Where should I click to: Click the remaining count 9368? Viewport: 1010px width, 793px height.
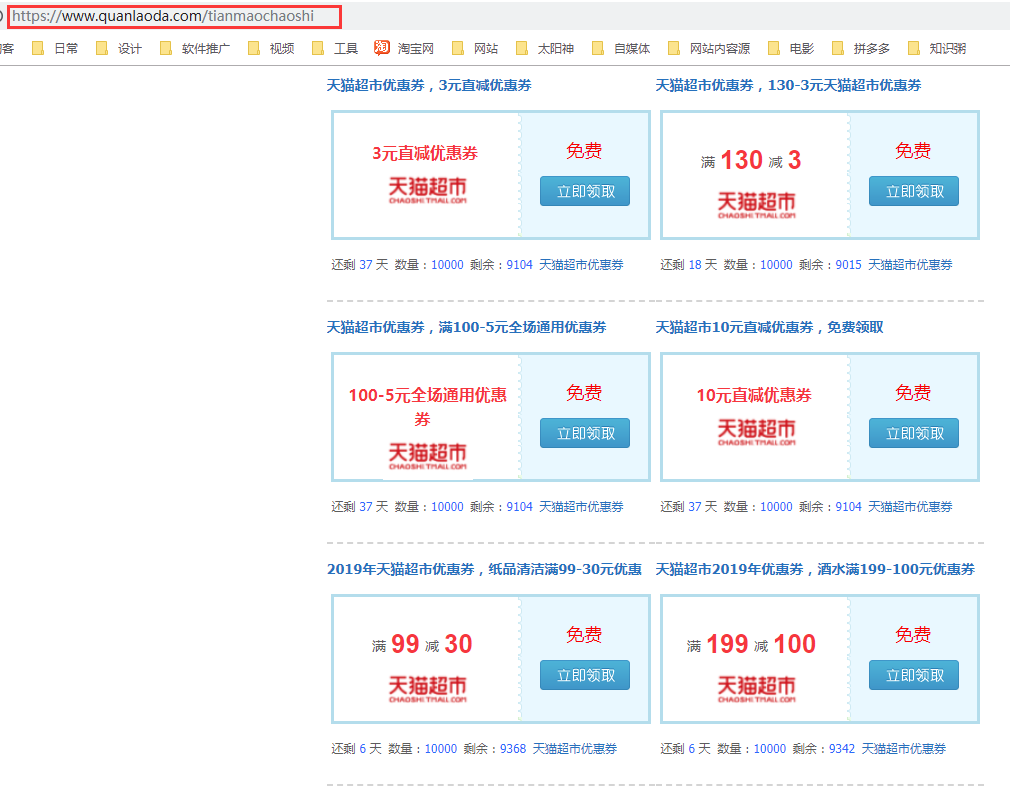pos(513,749)
